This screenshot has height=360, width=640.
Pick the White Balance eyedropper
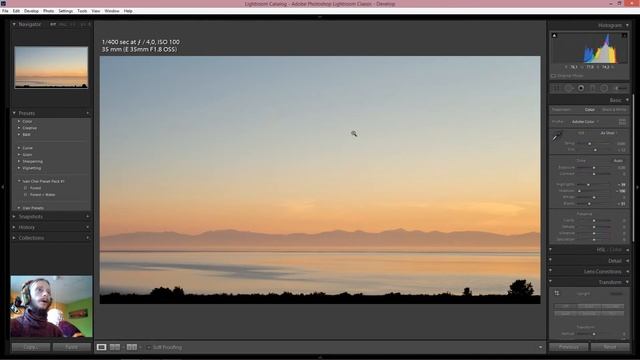[x=557, y=137]
